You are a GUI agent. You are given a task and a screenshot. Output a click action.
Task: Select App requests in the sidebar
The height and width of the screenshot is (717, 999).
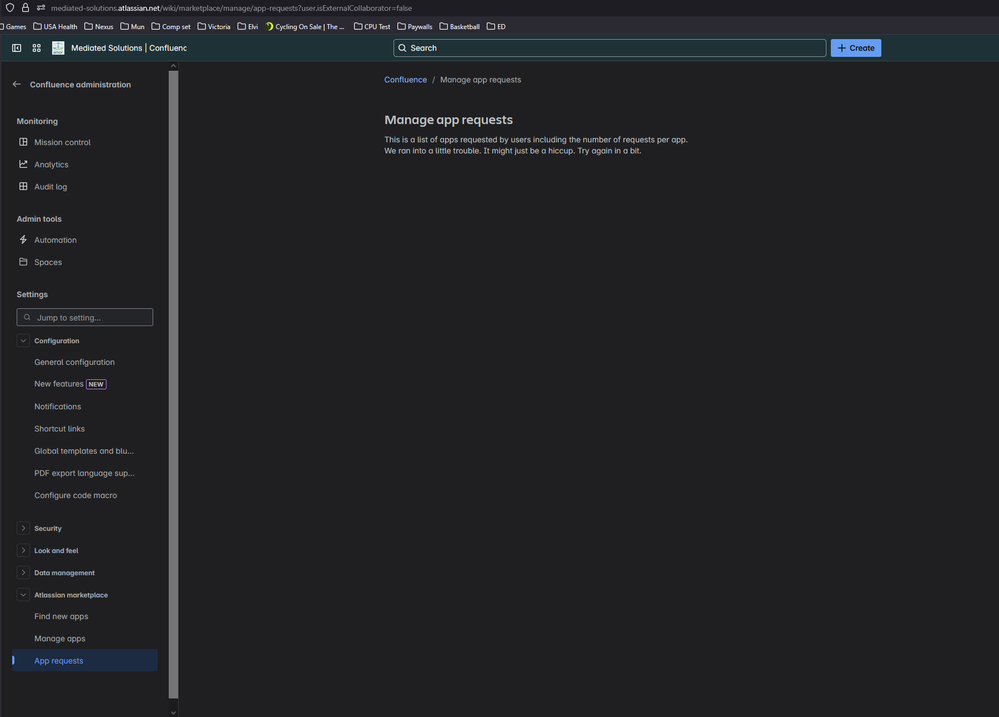[85, 660]
